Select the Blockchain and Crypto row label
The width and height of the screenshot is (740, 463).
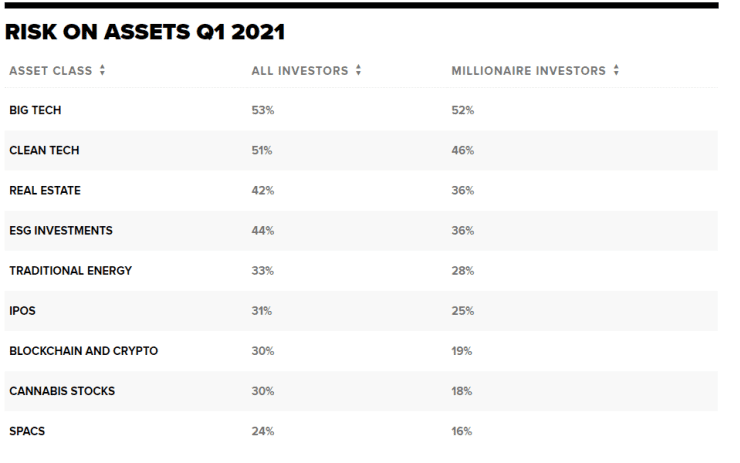coord(83,351)
